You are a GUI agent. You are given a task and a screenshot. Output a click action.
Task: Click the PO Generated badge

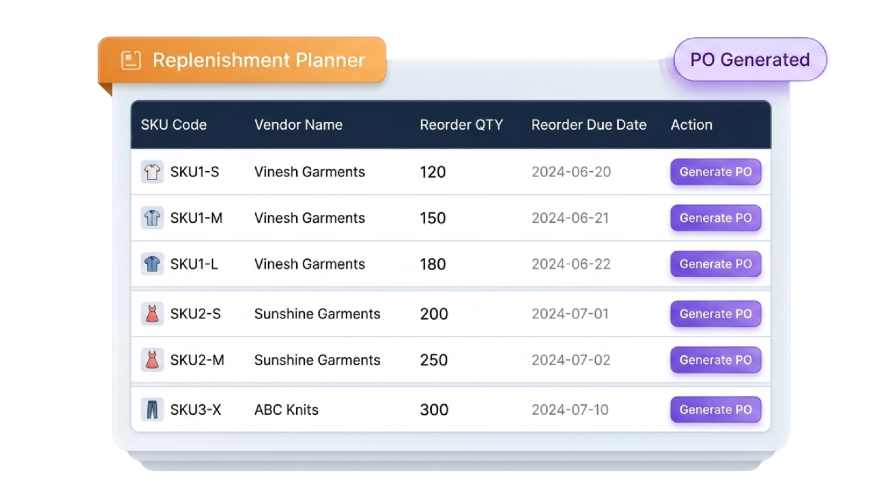point(750,59)
